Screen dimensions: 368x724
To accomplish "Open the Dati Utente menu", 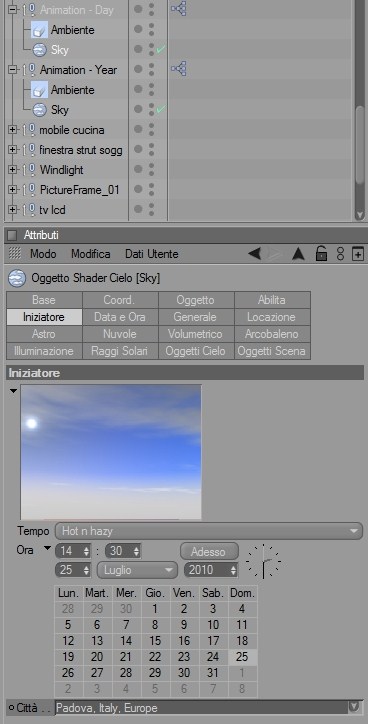I will 151,254.
